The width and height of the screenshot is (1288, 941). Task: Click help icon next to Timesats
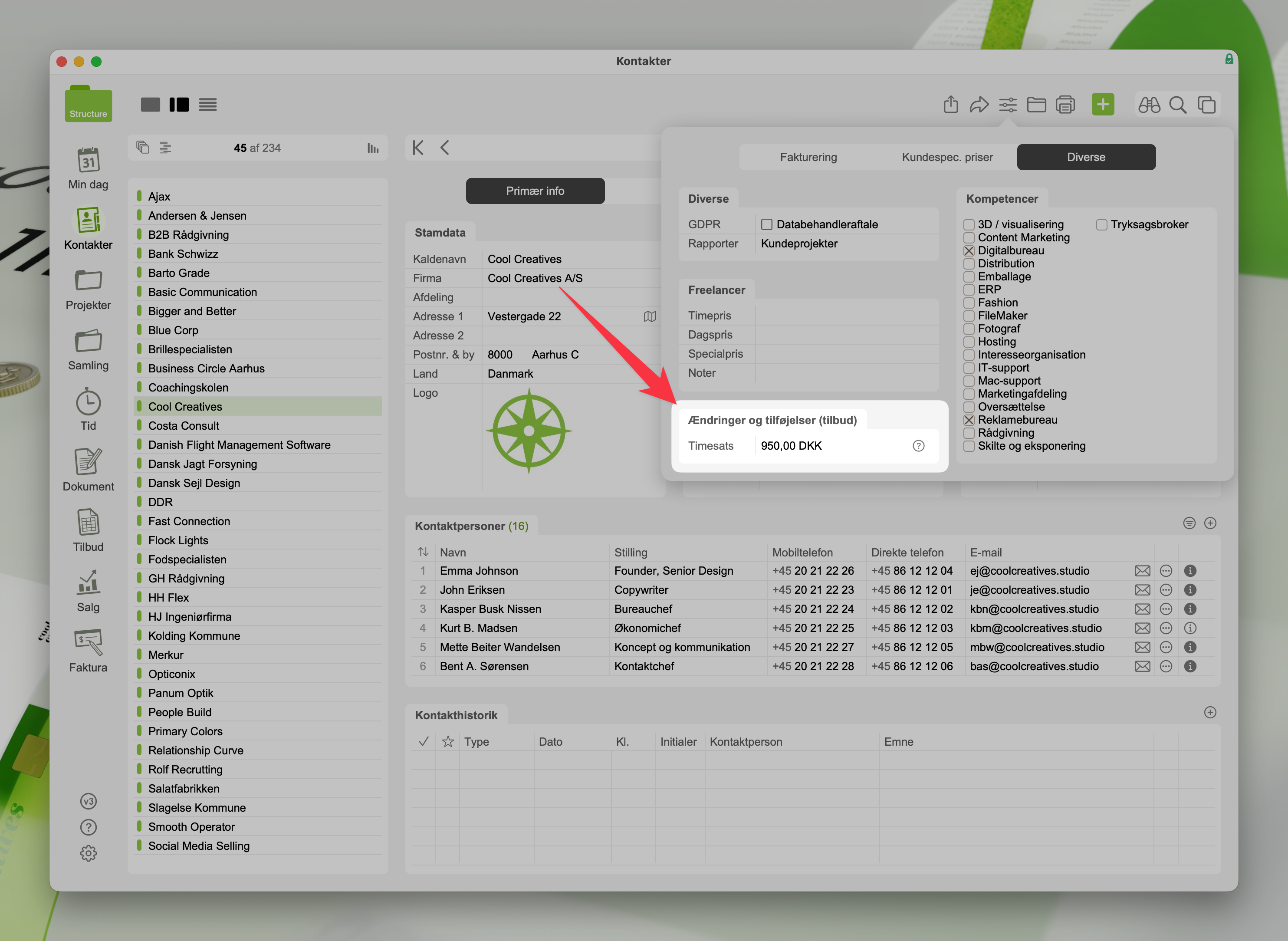(918, 445)
